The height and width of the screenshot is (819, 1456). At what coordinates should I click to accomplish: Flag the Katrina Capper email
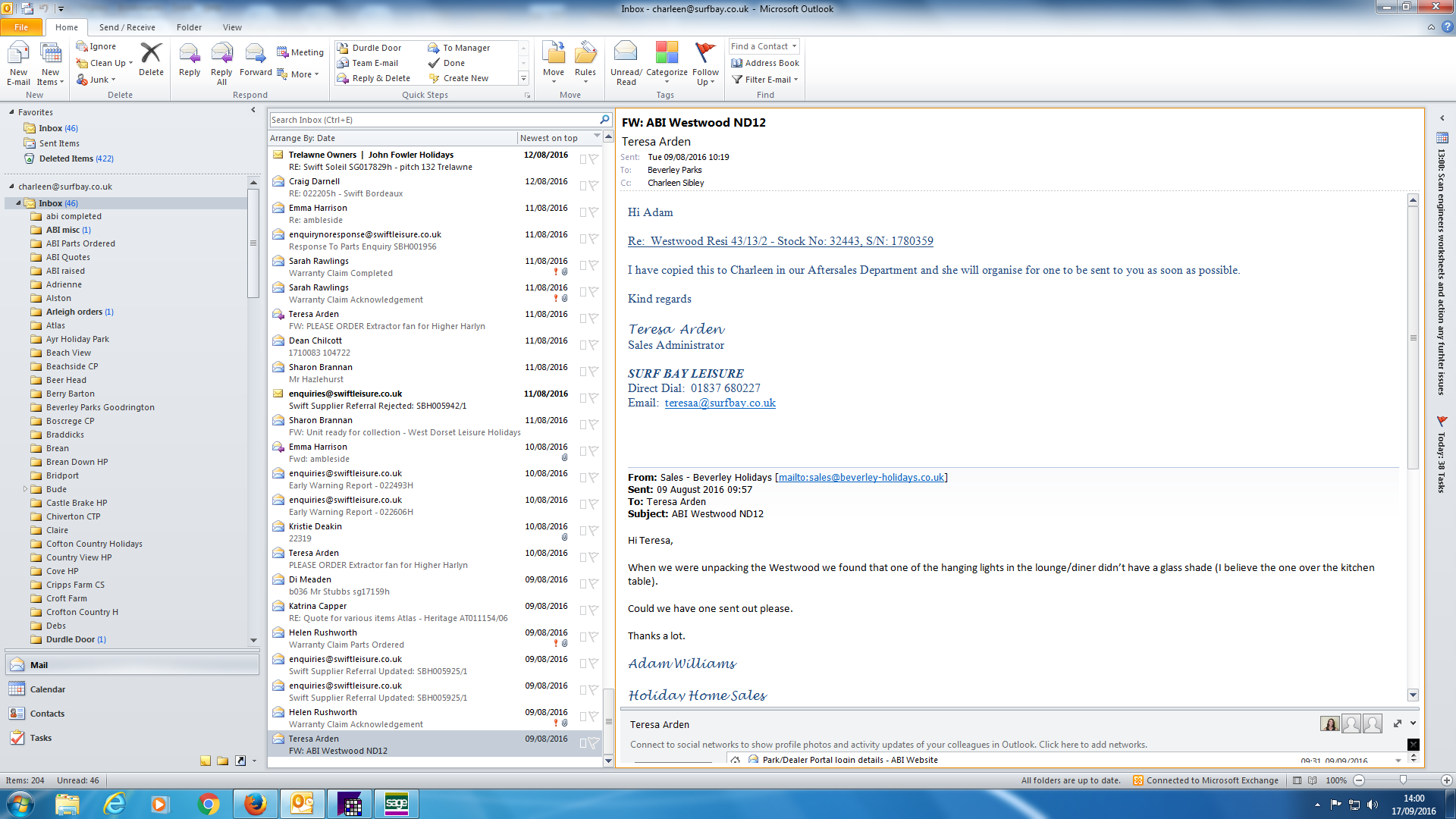pyautogui.click(x=594, y=610)
